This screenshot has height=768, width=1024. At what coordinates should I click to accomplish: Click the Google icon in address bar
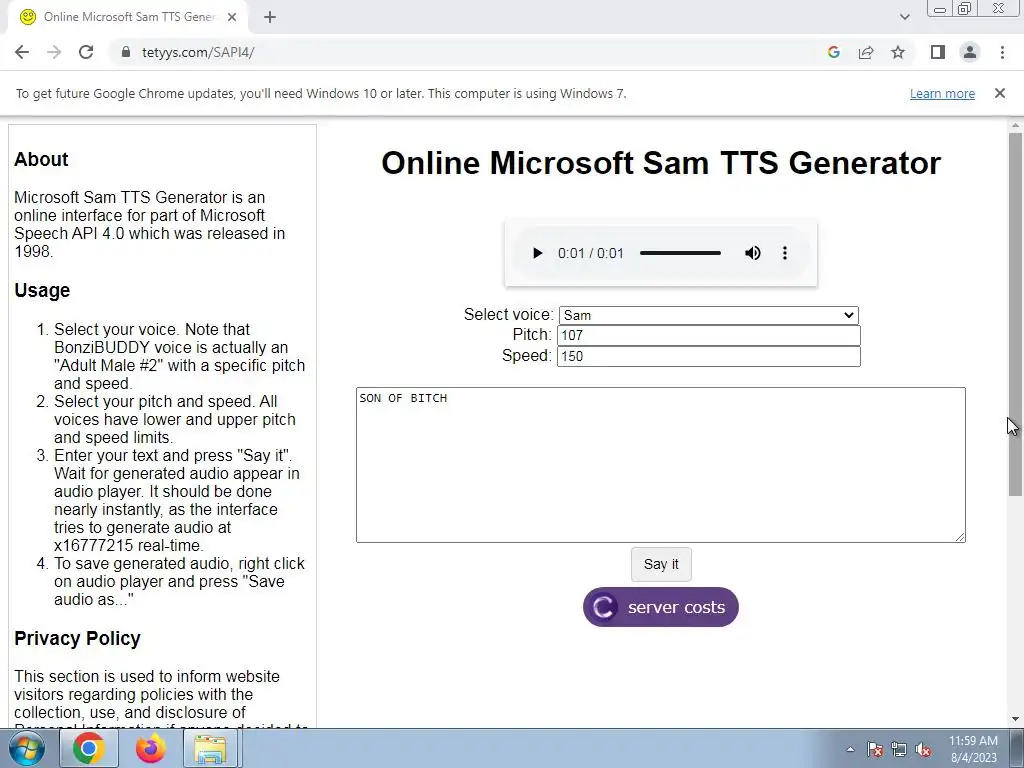coord(833,52)
